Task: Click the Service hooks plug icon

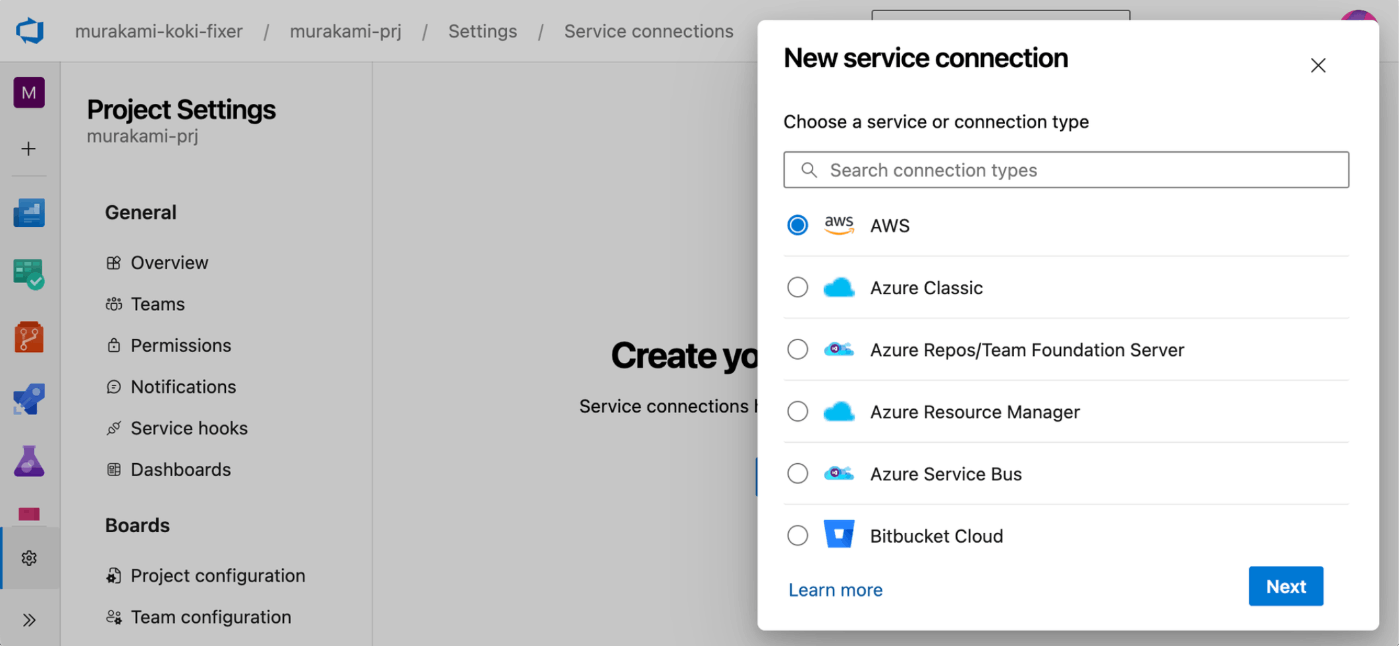Action: click(113, 428)
